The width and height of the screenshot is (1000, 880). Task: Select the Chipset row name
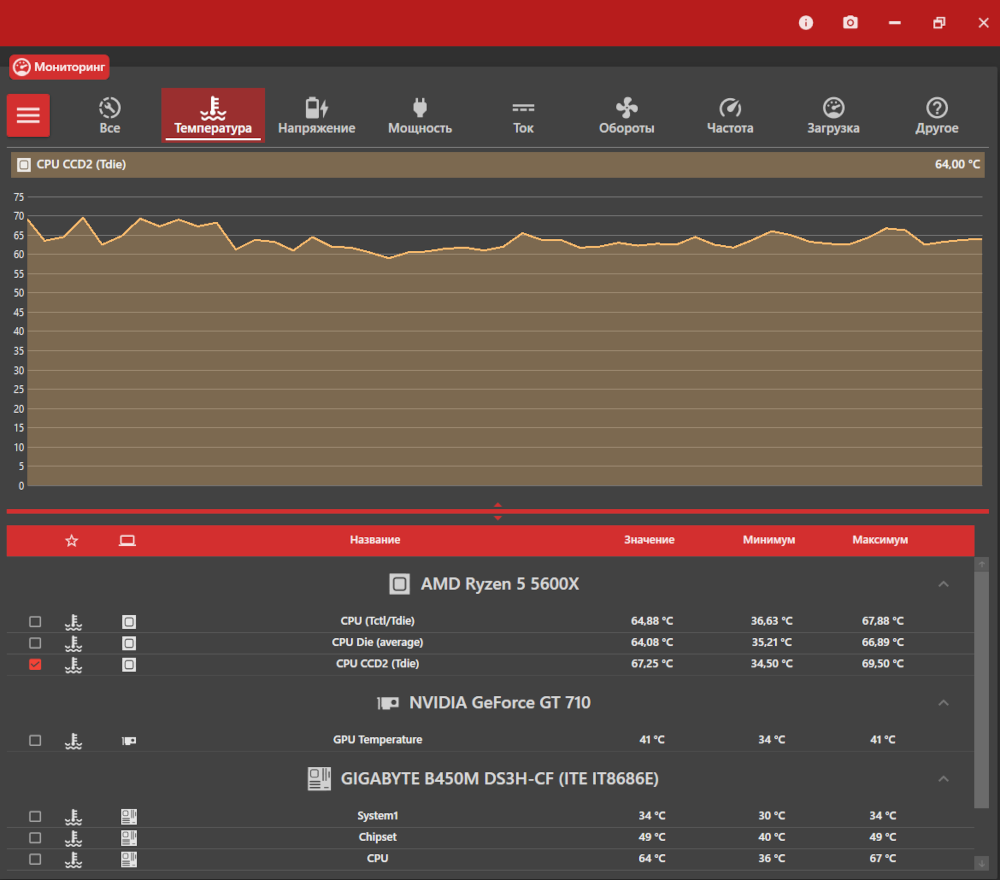[378, 837]
